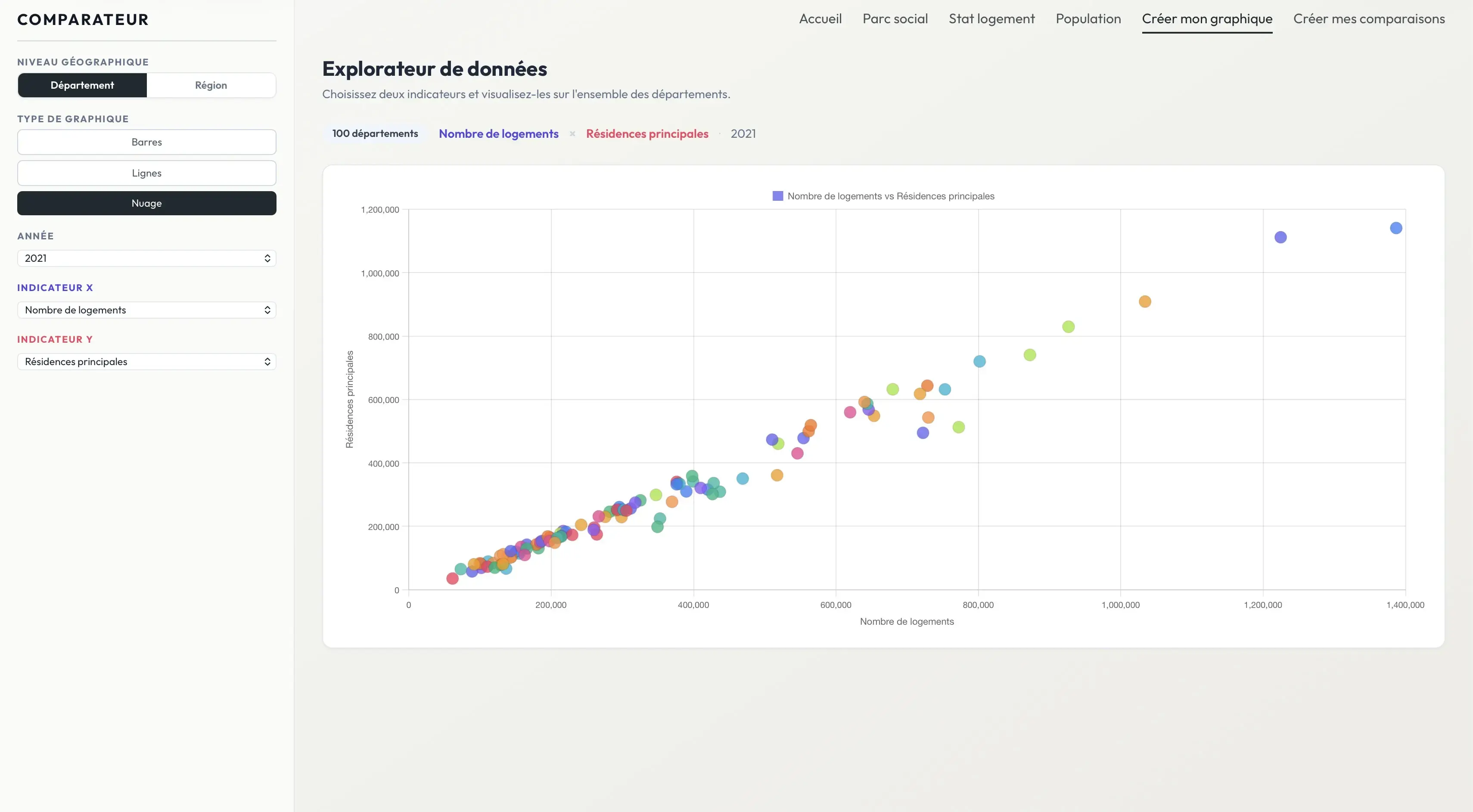1473x812 pixels.
Task: Click the red Résidences principales chip
Action: (647, 134)
